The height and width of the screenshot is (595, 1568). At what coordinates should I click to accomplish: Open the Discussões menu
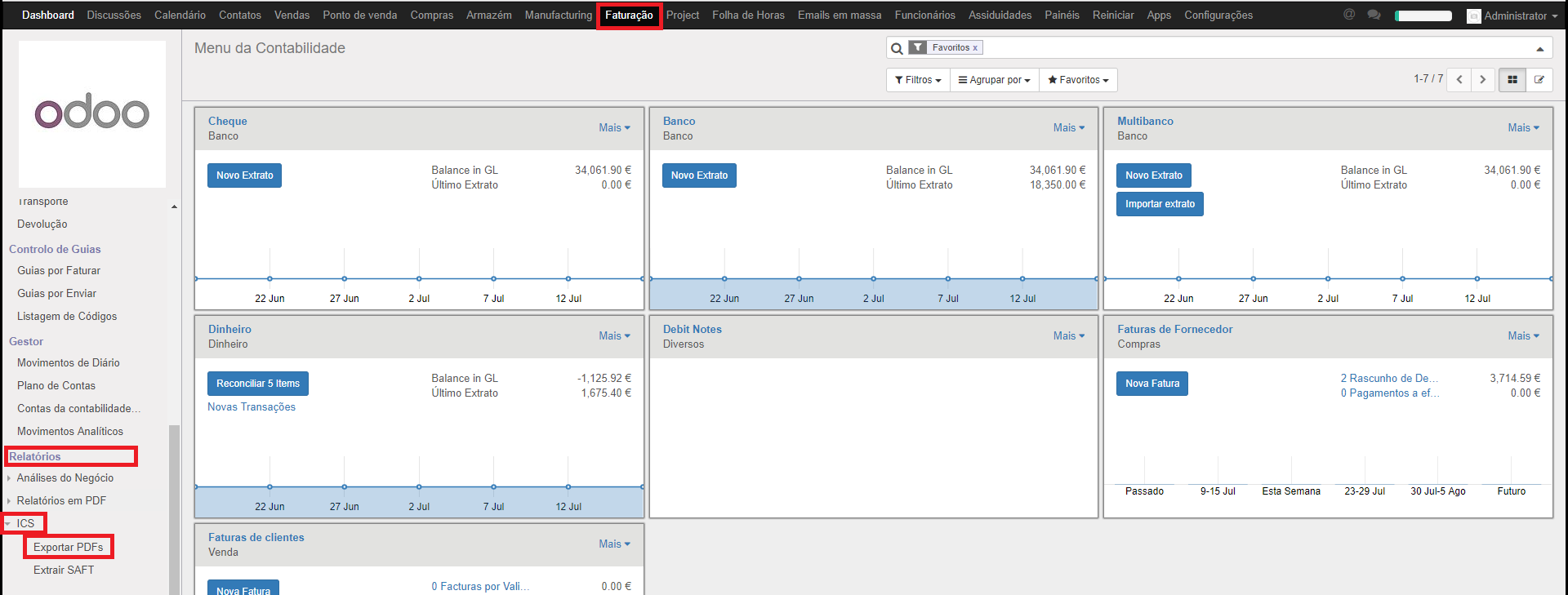pyautogui.click(x=114, y=15)
